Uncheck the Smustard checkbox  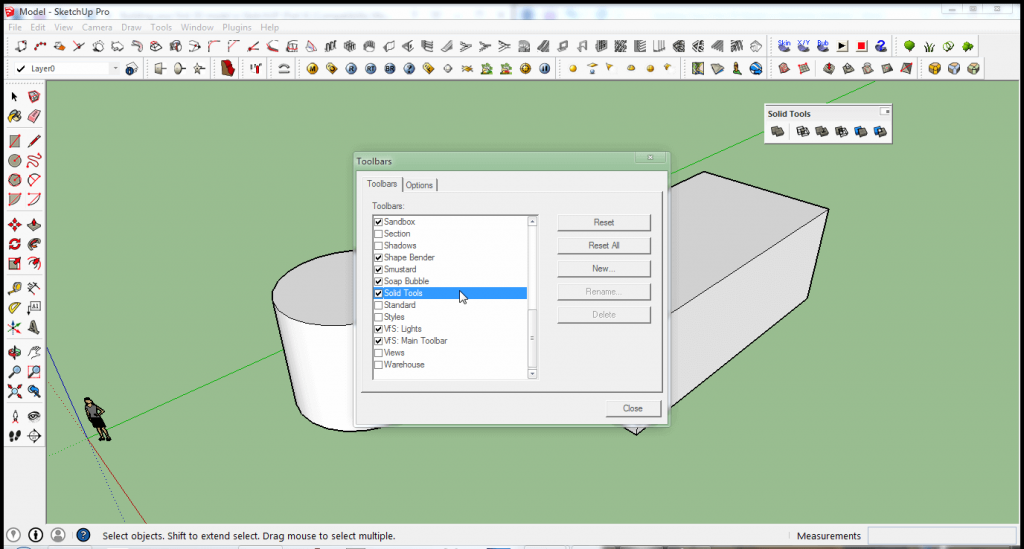[378, 269]
